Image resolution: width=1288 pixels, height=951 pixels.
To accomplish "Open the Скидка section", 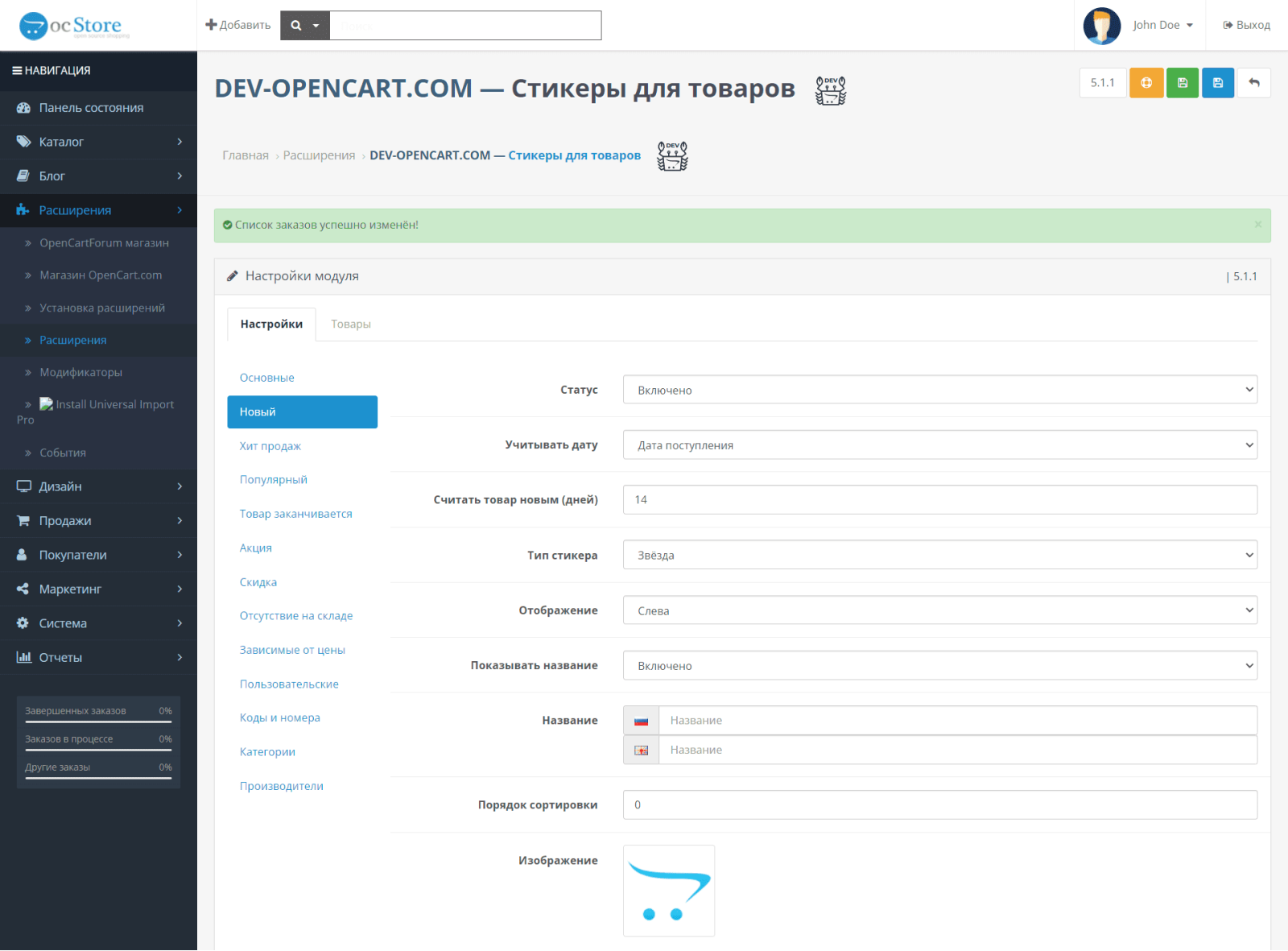I will pyautogui.click(x=302, y=582).
